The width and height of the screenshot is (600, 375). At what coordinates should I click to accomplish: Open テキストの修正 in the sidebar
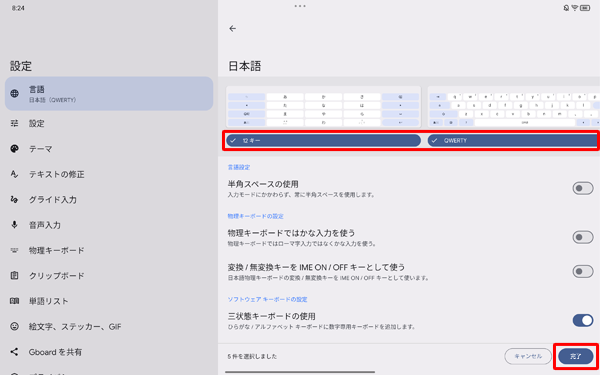point(109,174)
